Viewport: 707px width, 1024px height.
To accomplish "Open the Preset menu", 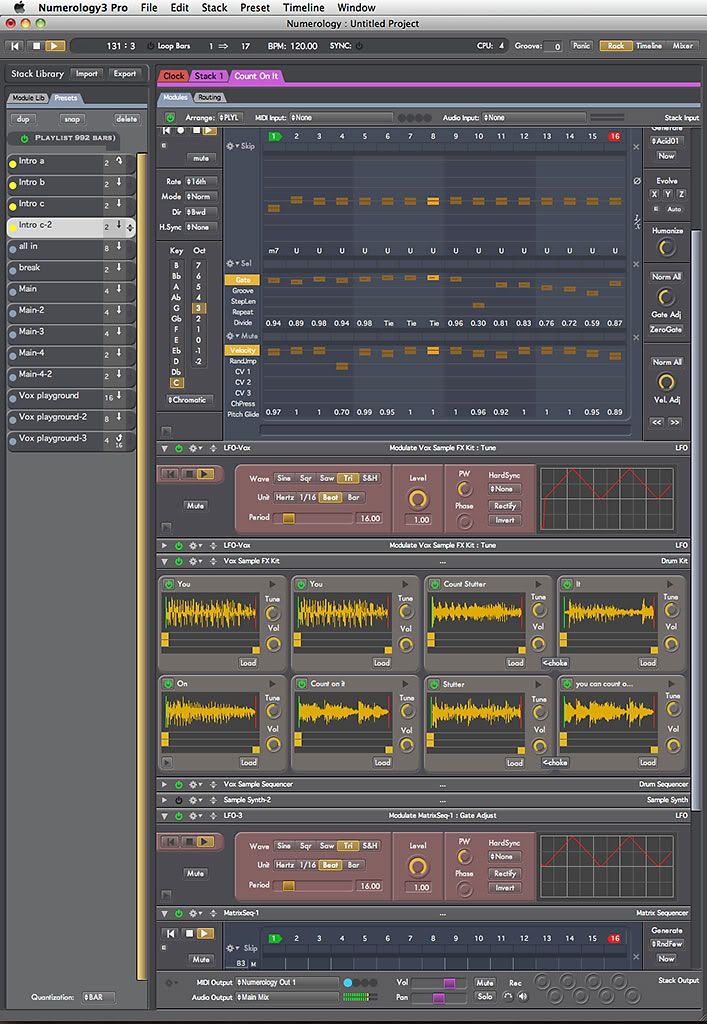I will point(255,8).
